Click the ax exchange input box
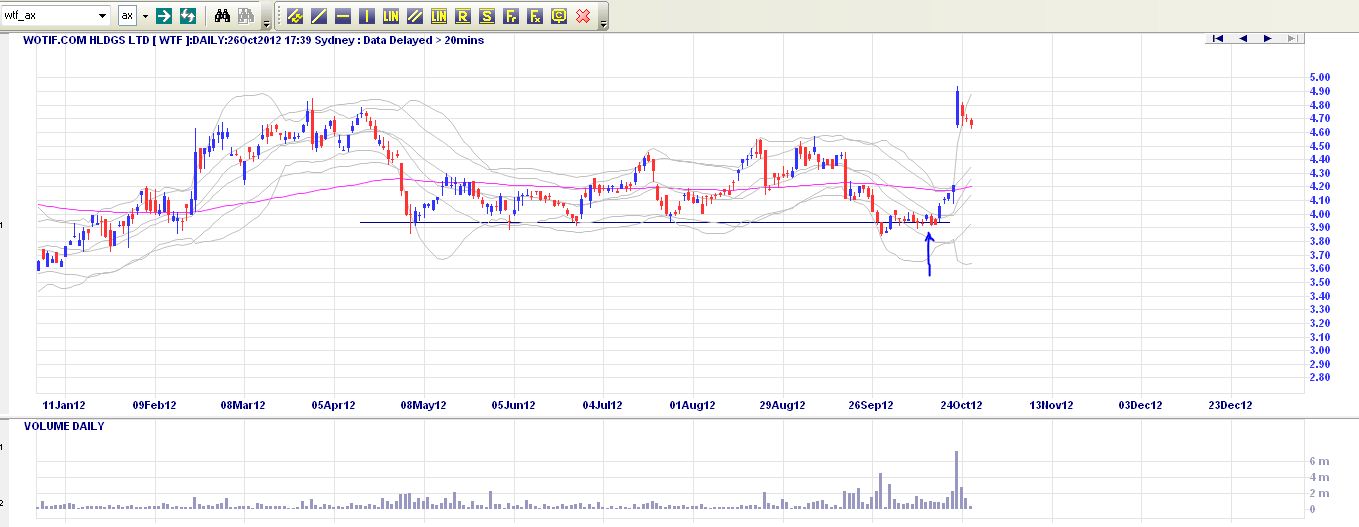The width and height of the screenshot is (1359, 527). [128, 16]
